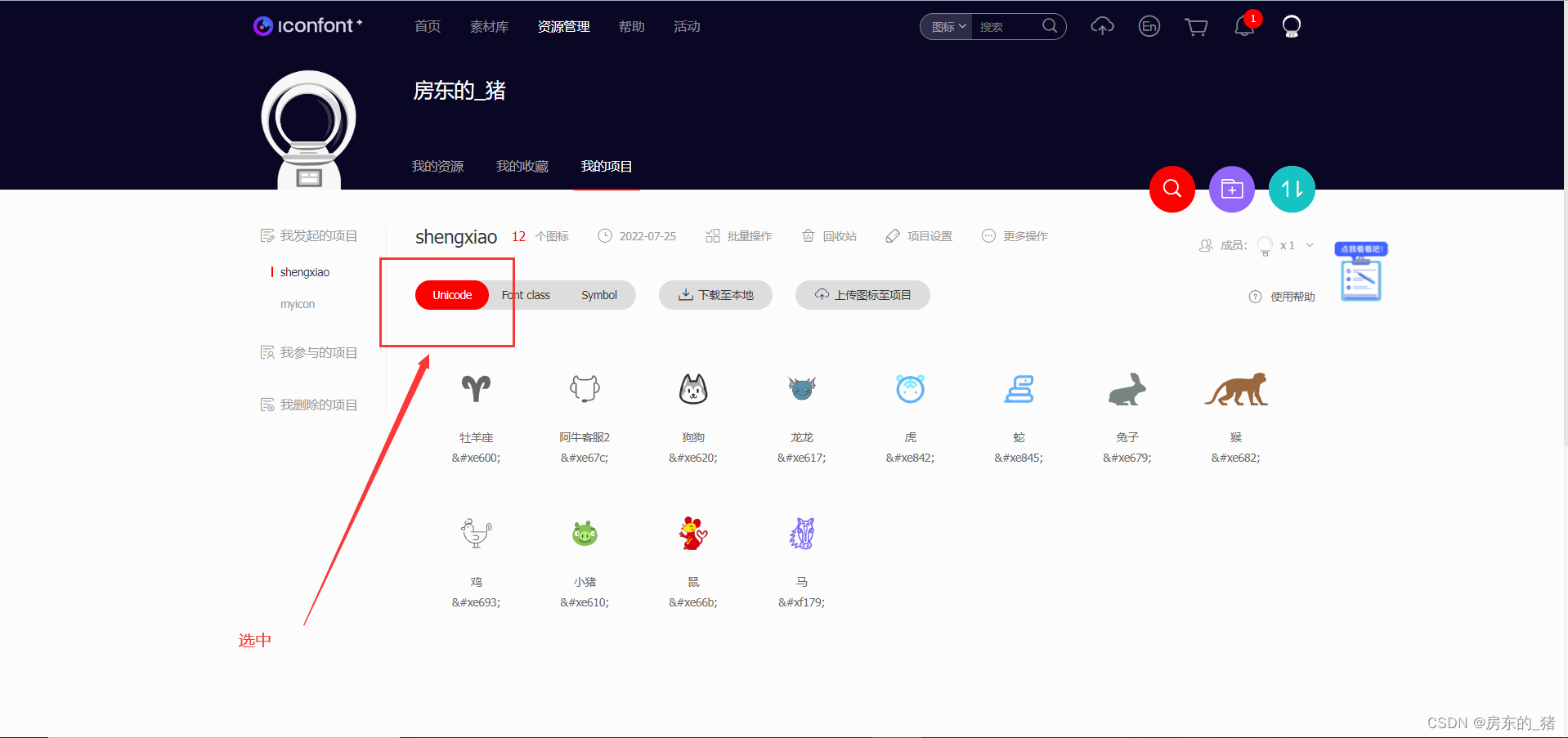Select the 兔子 rabbit icon
Viewport: 1568px width, 738px height.
point(1127,389)
